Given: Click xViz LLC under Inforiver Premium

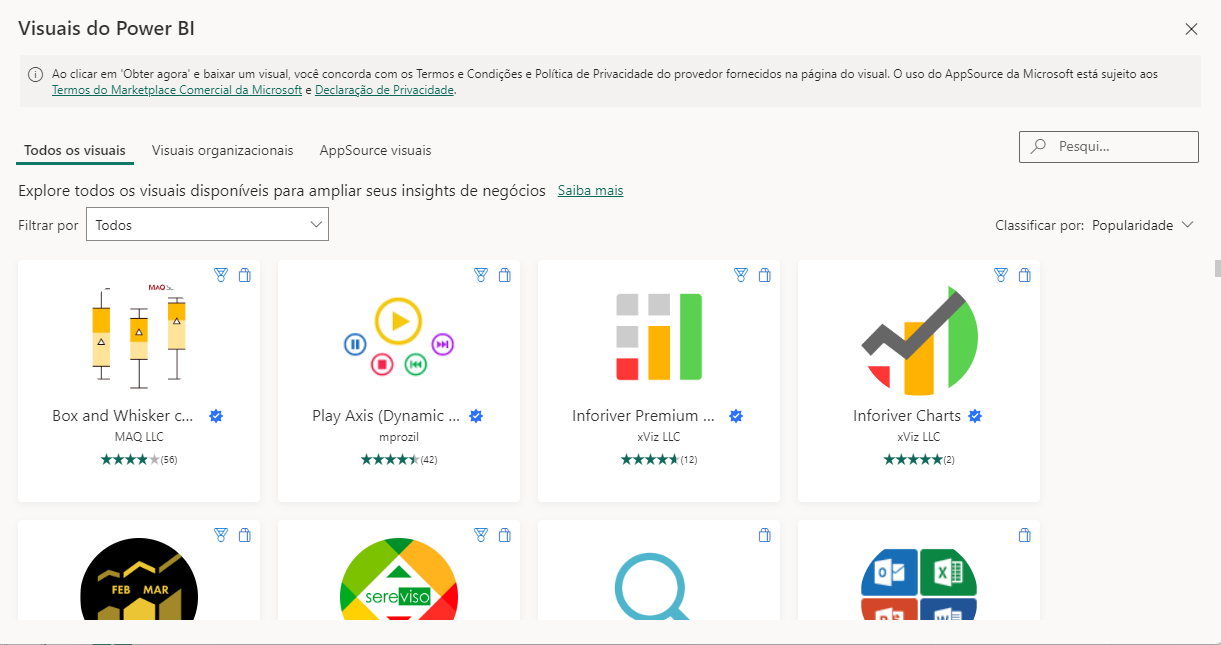Looking at the screenshot, I should click(659, 437).
